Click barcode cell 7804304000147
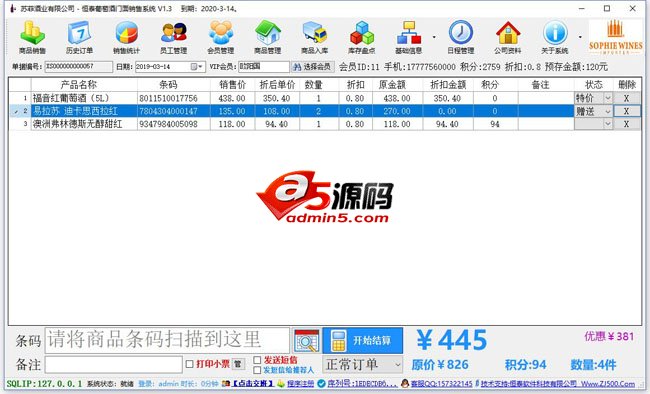Screen dimensions: 650x394 (174, 111)
